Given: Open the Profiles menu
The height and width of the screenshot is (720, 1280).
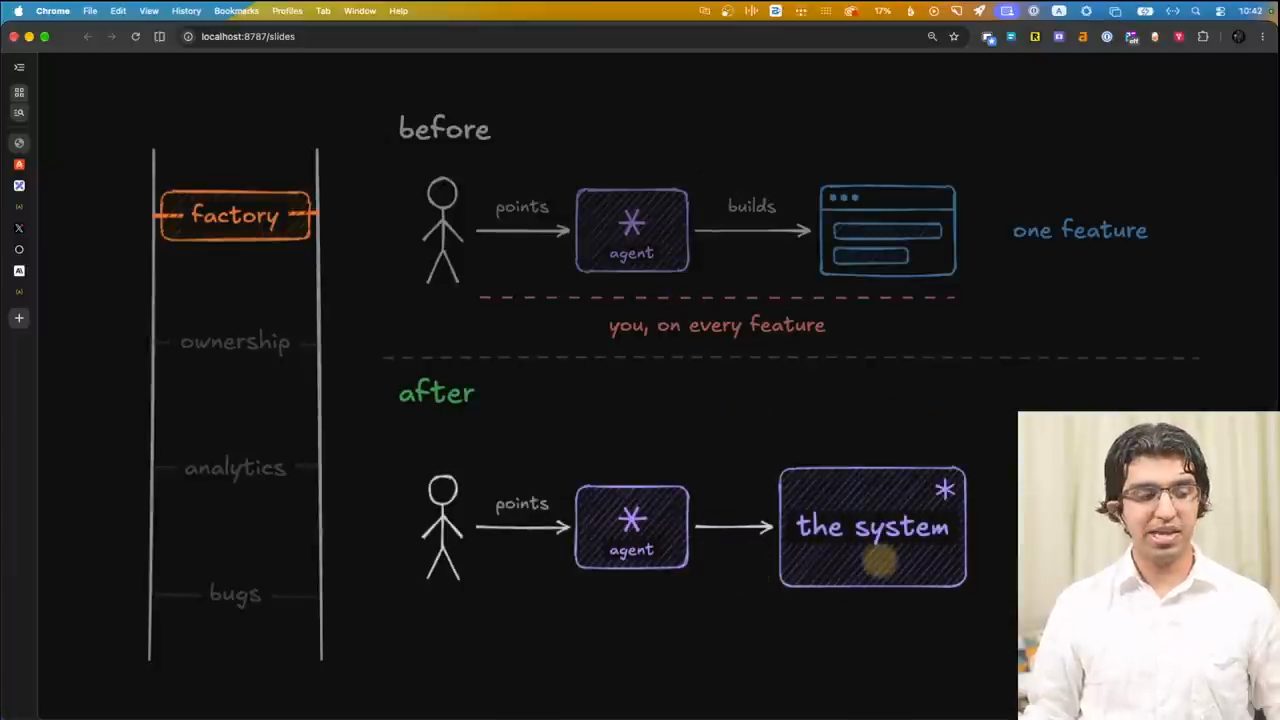Looking at the screenshot, I should pos(287,11).
